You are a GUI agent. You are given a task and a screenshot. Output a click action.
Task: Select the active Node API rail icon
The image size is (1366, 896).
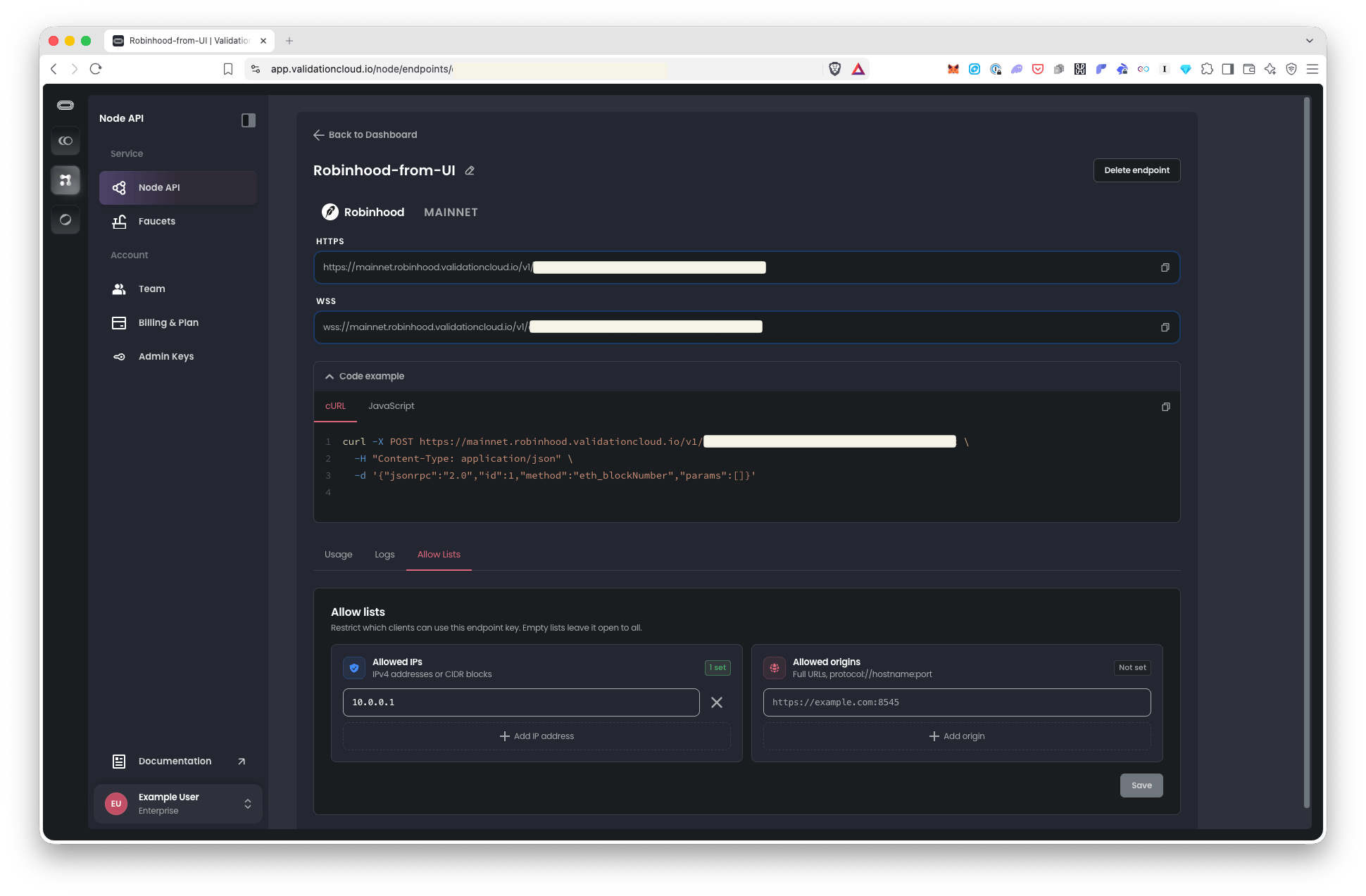coord(65,181)
